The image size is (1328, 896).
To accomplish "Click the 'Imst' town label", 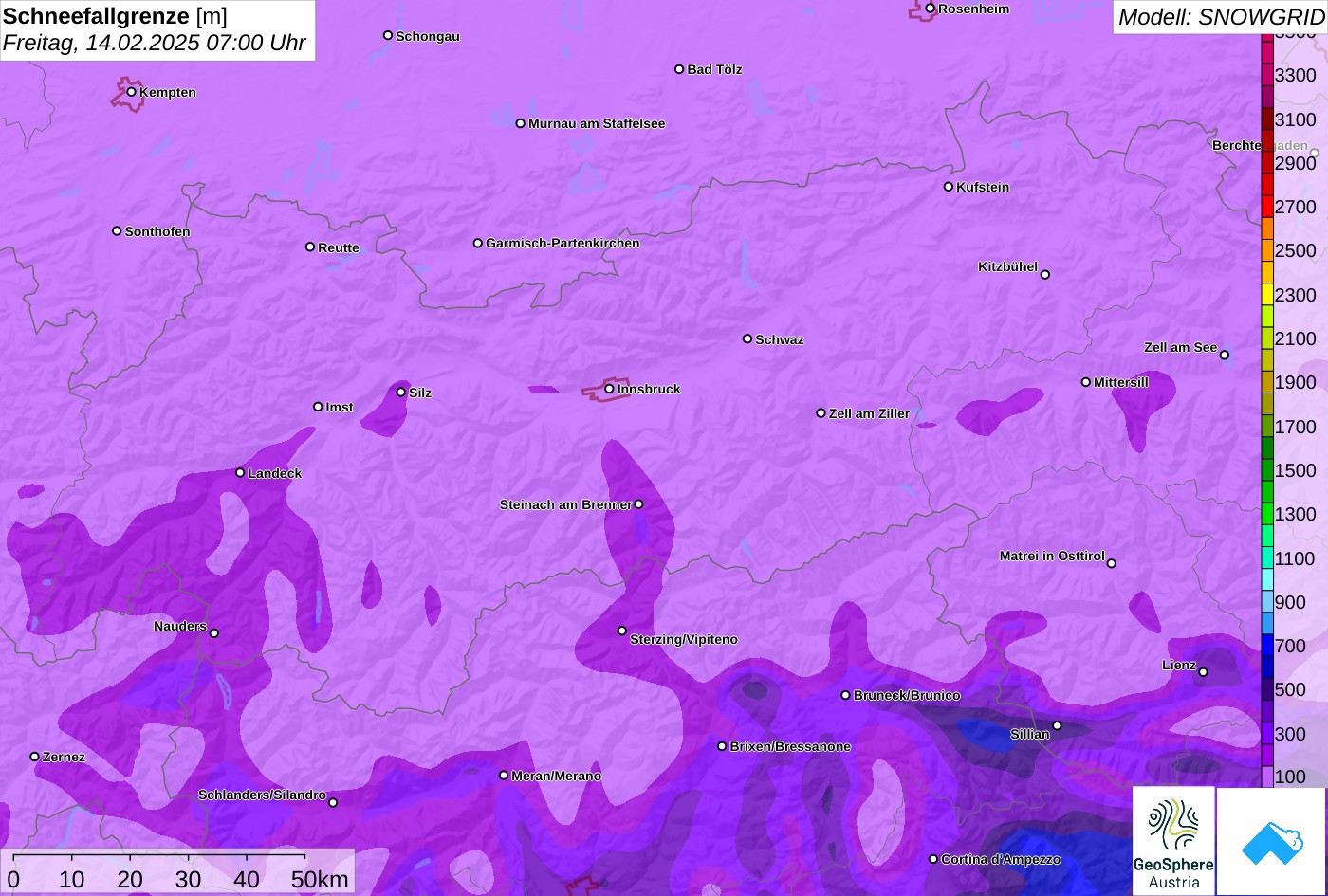I will tap(340, 407).
